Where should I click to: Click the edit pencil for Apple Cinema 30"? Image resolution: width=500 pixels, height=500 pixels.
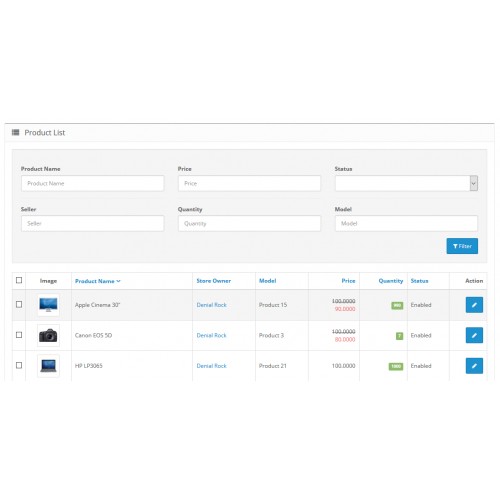tap(474, 305)
